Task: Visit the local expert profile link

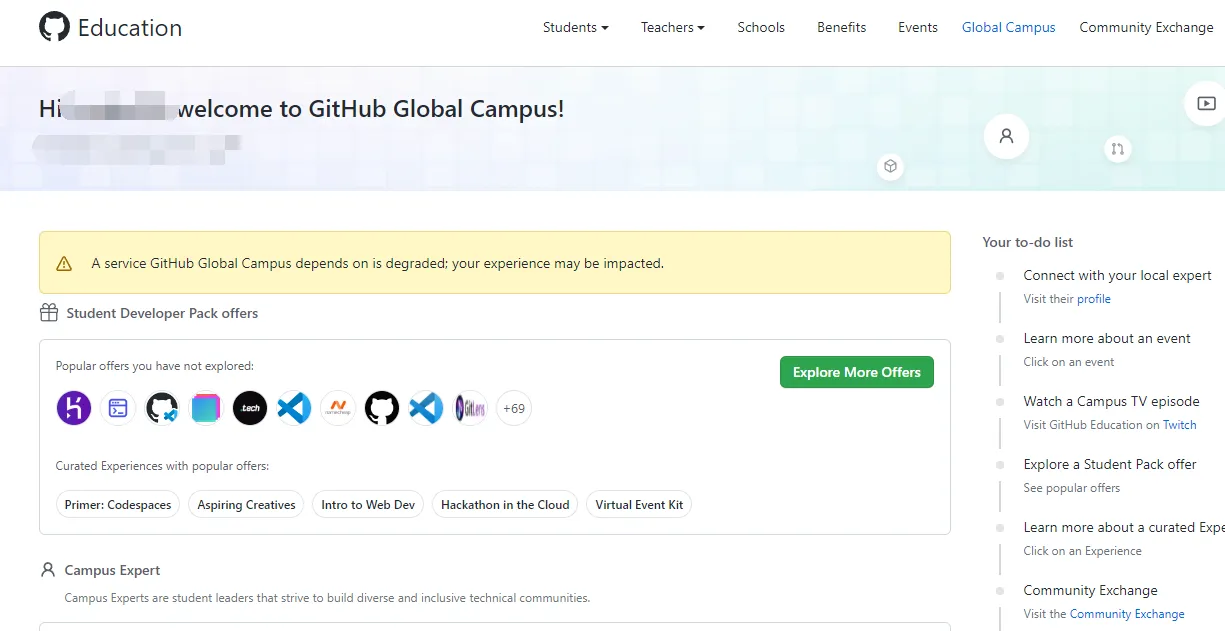Action: tap(1093, 299)
